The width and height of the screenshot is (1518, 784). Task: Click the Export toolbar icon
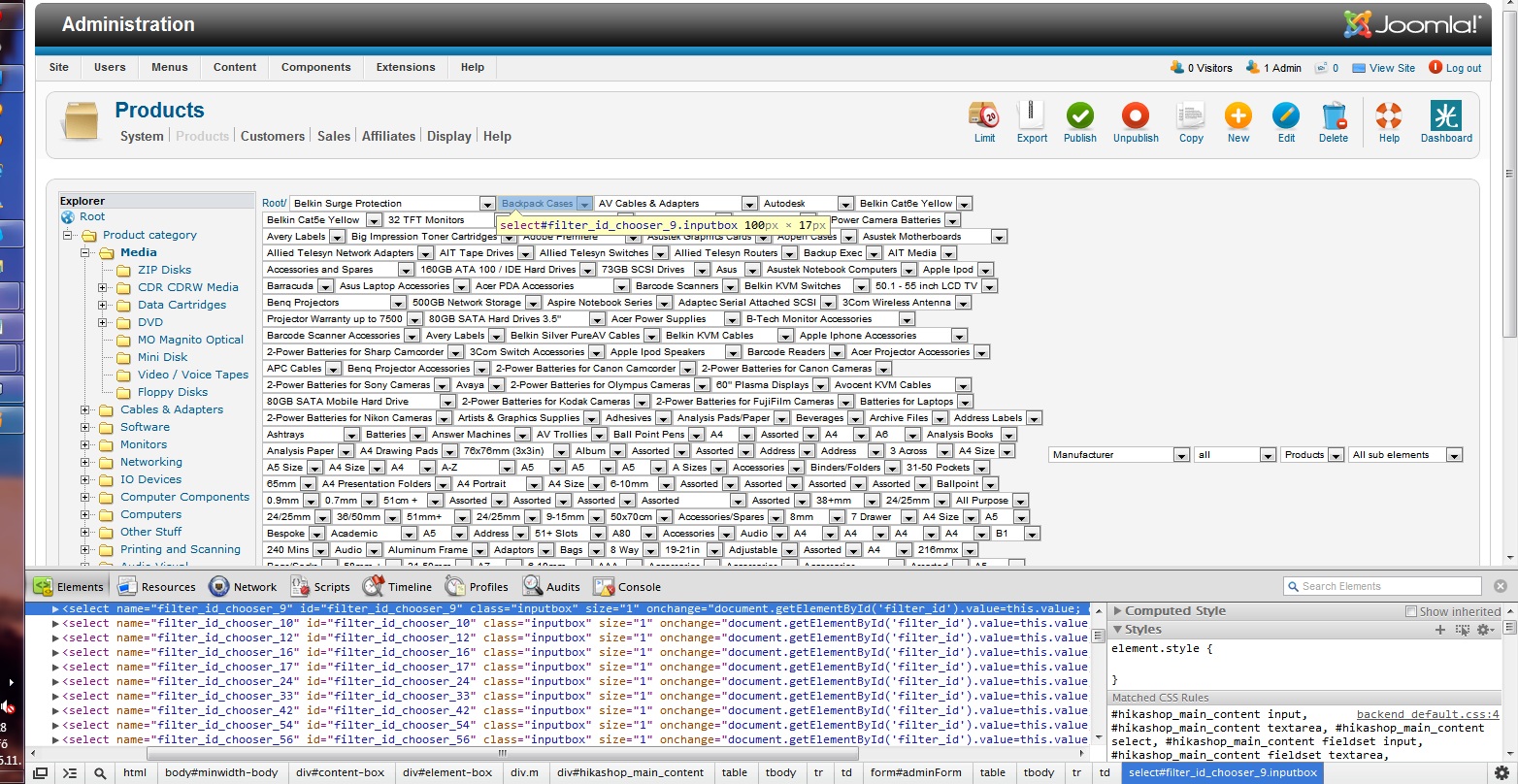[x=1032, y=115]
